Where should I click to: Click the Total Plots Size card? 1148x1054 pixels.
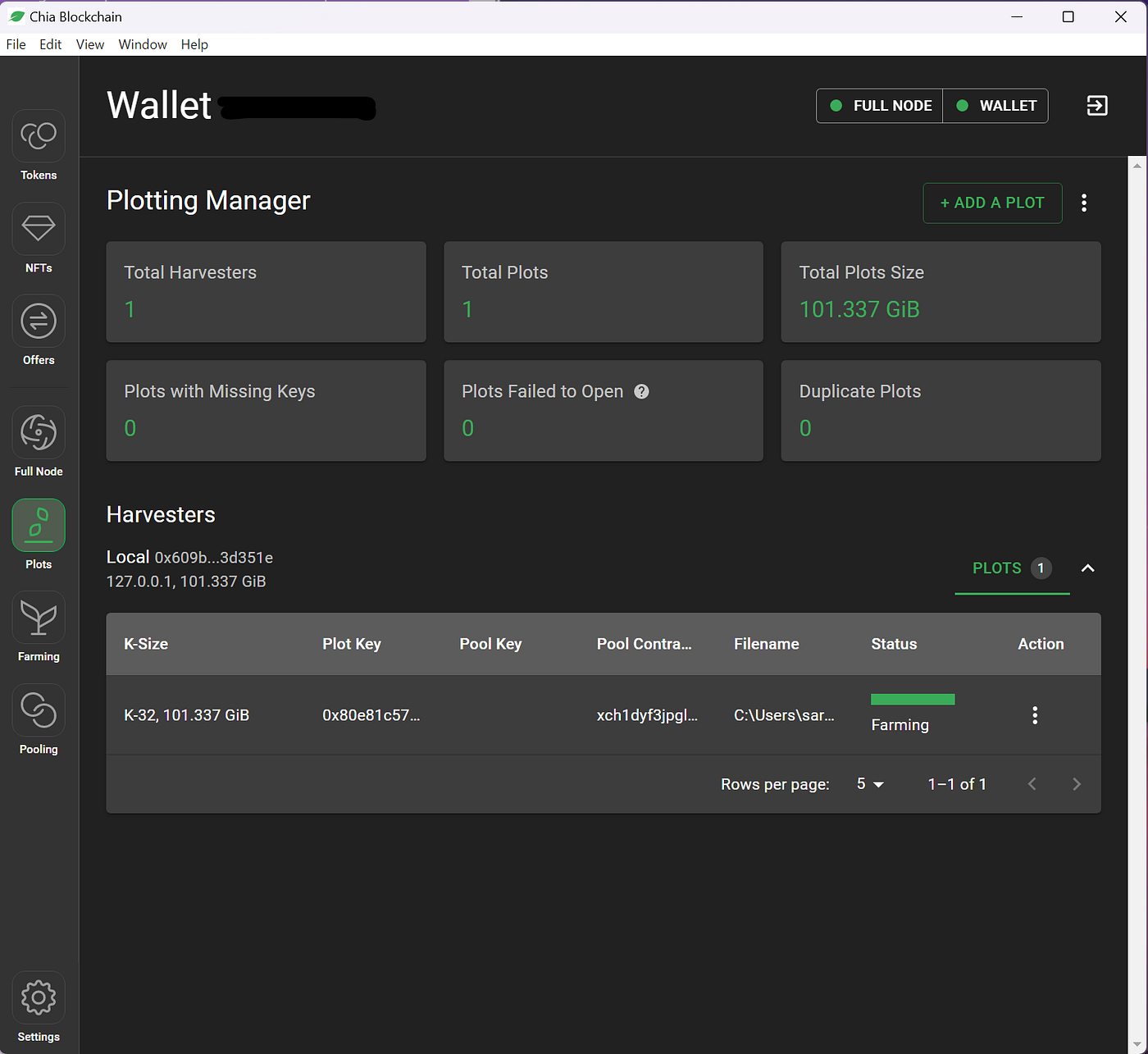[x=941, y=292]
